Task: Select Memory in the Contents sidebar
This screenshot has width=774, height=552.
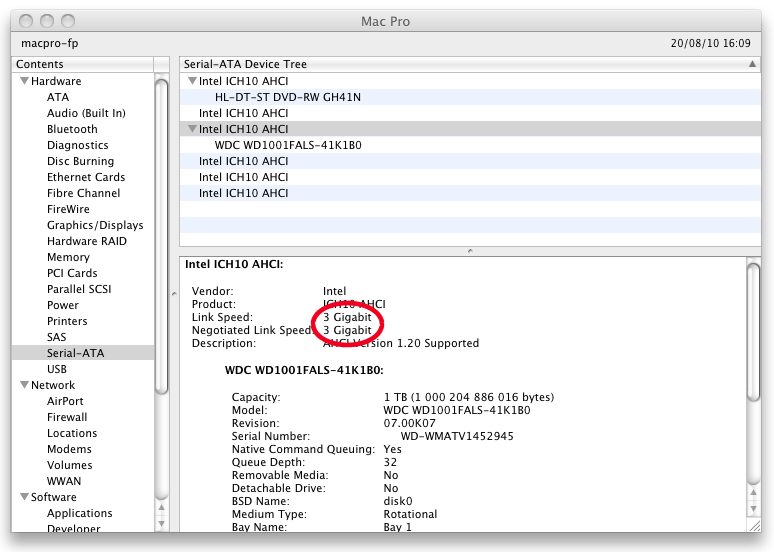Action: 68,257
